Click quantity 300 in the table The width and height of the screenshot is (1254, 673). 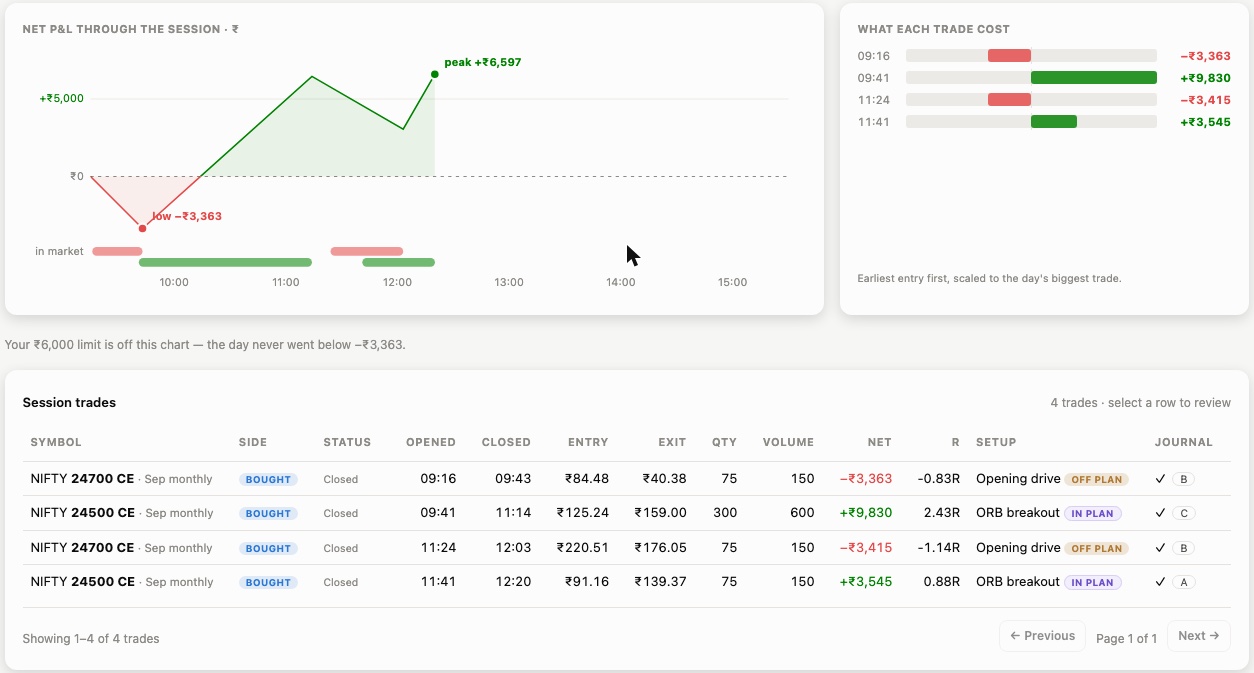(725, 513)
